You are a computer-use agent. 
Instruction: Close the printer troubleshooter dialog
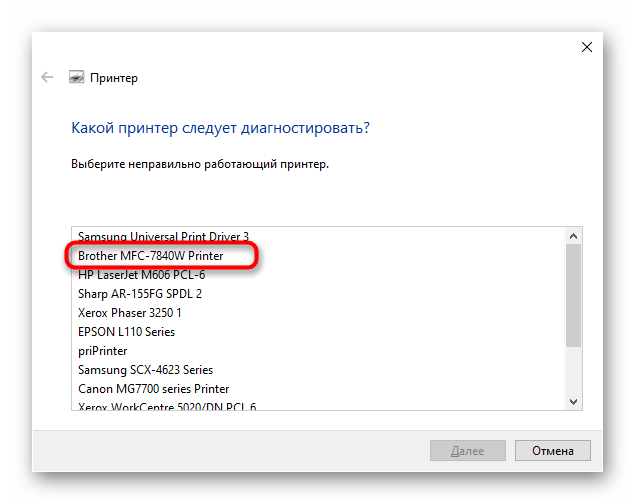[x=586, y=47]
